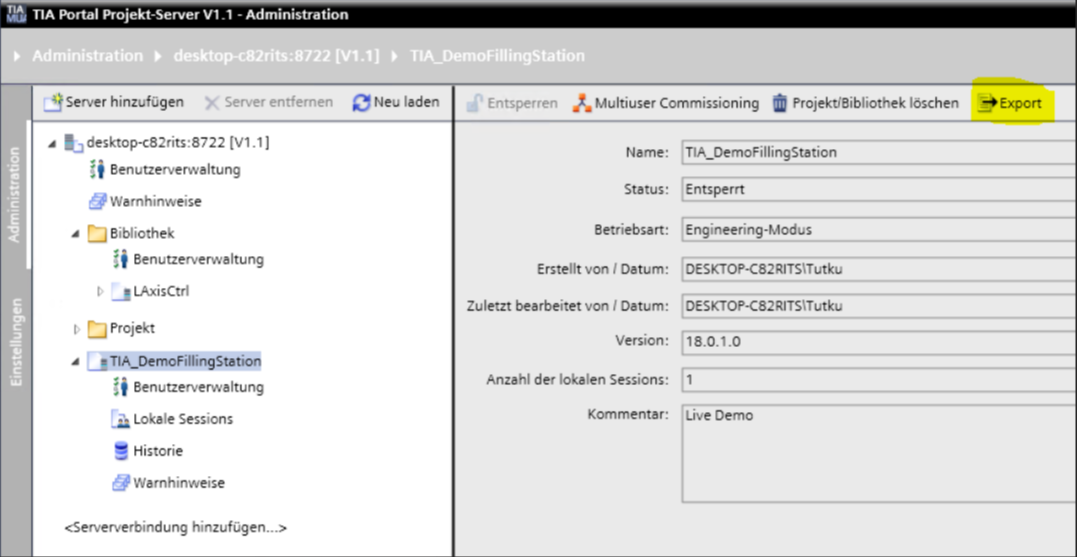
Task: Click the Status field showing Entsperrt
Action: click(x=878, y=191)
